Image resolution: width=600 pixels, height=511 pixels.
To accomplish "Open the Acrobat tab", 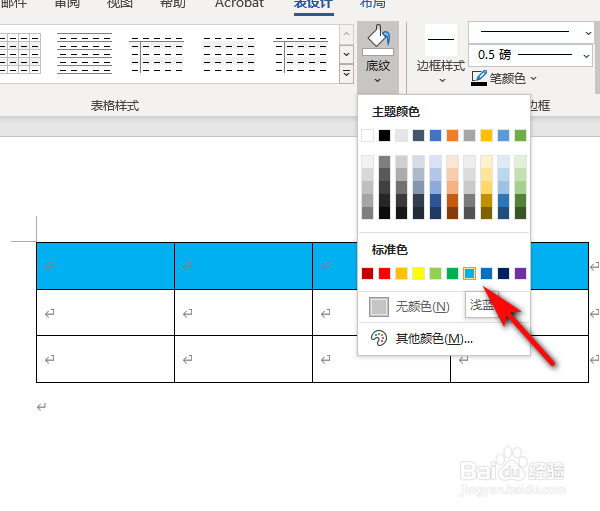I will [239, 4].
